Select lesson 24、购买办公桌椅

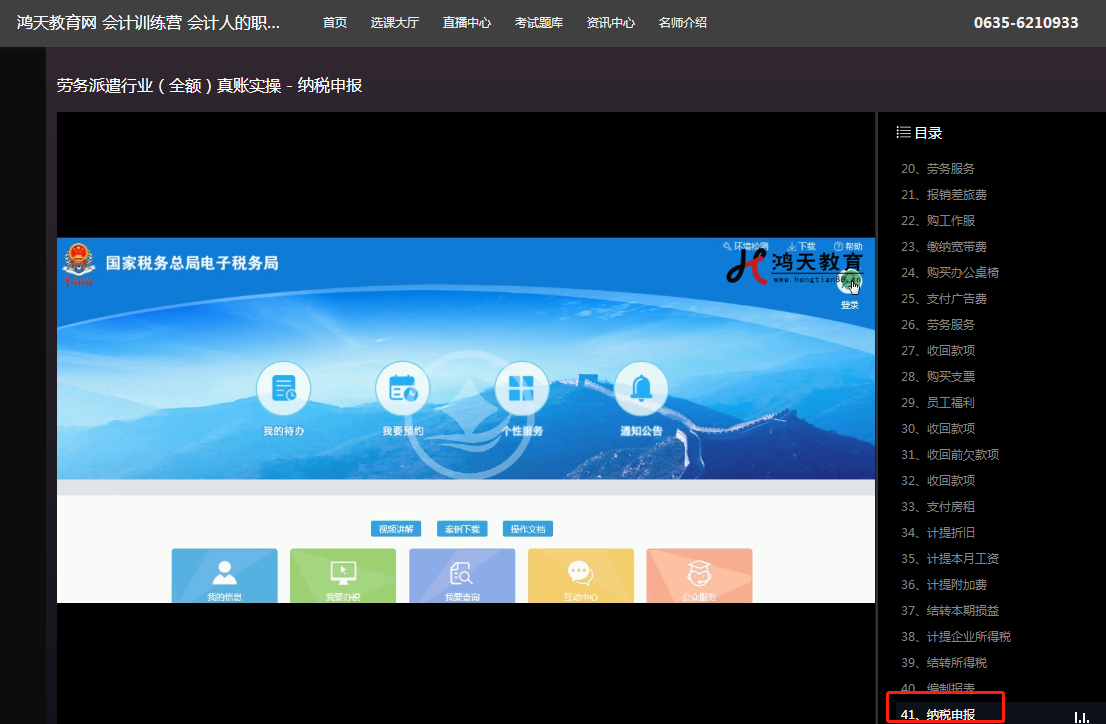pos(949,272)
